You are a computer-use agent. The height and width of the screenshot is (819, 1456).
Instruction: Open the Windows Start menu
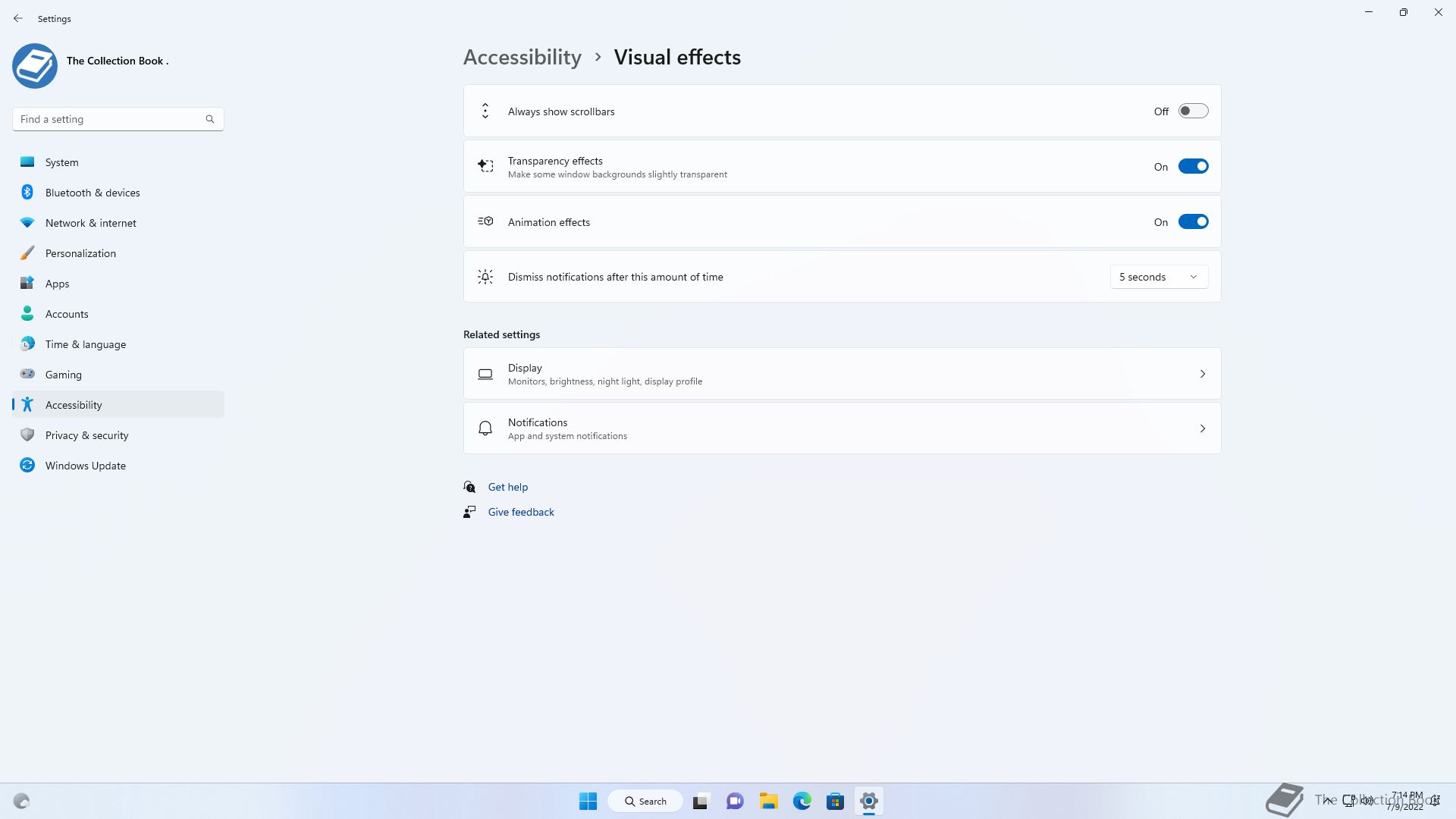[588, 801]
